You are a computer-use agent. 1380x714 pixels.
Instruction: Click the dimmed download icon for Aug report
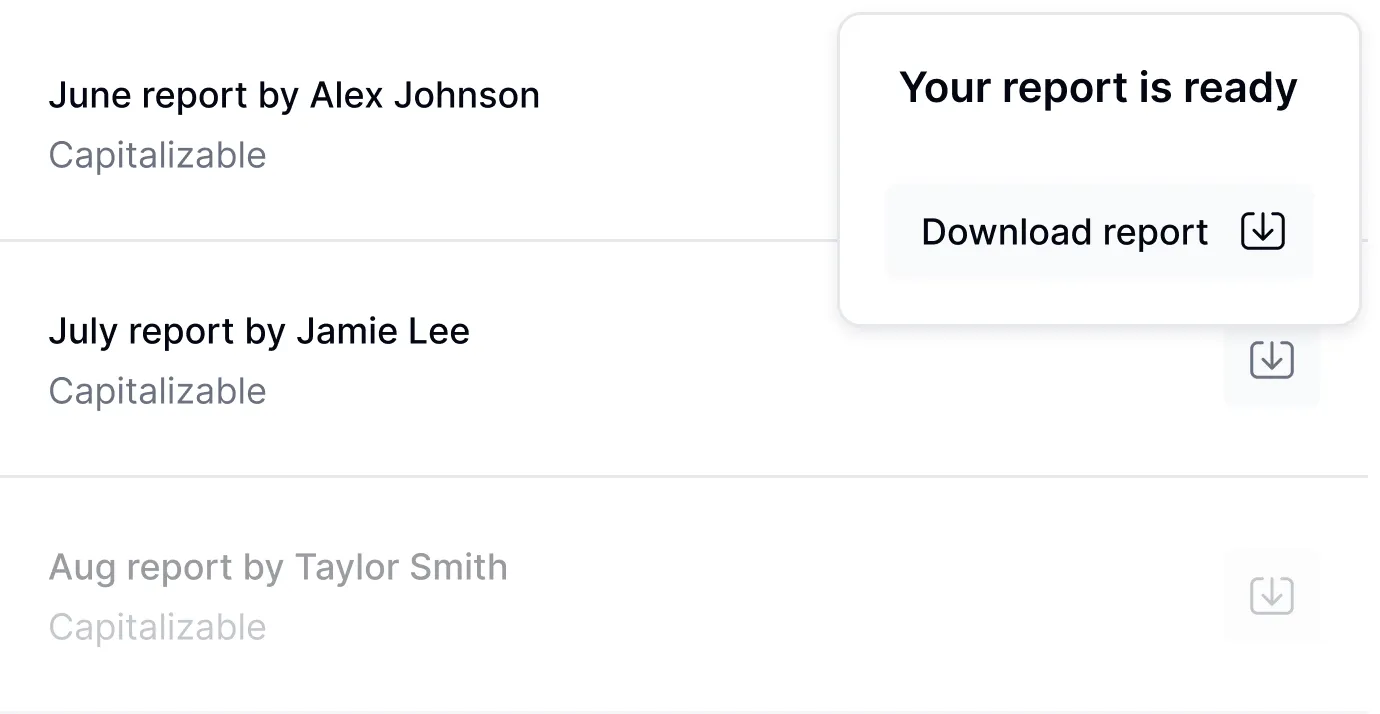pyautogui.click(x=1271, y=596)
